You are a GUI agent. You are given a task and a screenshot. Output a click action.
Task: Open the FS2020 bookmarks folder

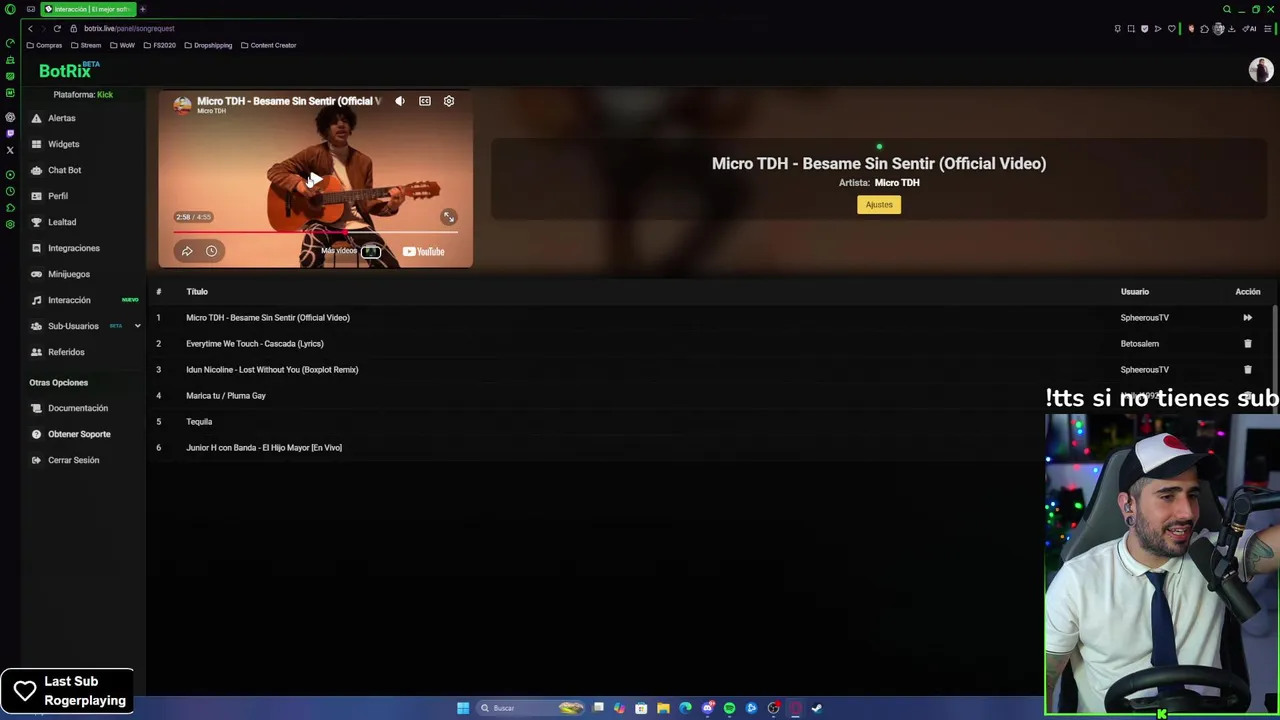click(160, 45)
